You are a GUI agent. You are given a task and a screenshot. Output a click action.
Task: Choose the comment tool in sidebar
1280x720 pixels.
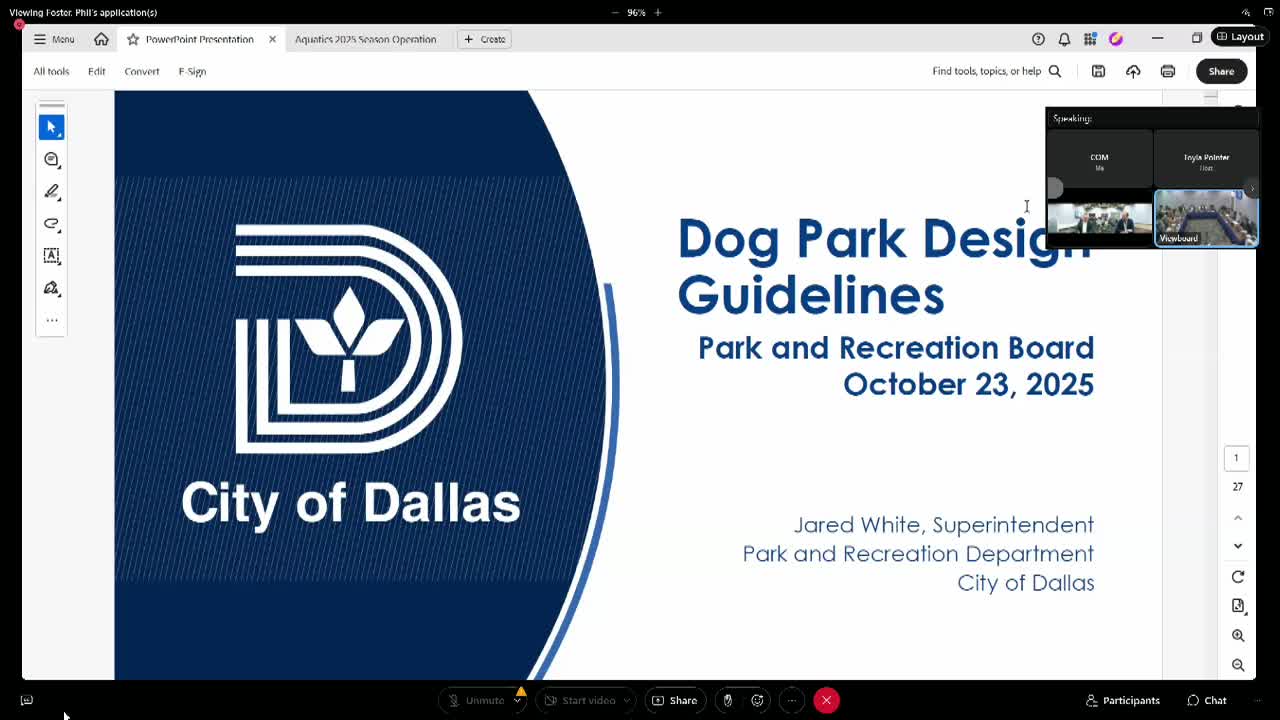51,159
